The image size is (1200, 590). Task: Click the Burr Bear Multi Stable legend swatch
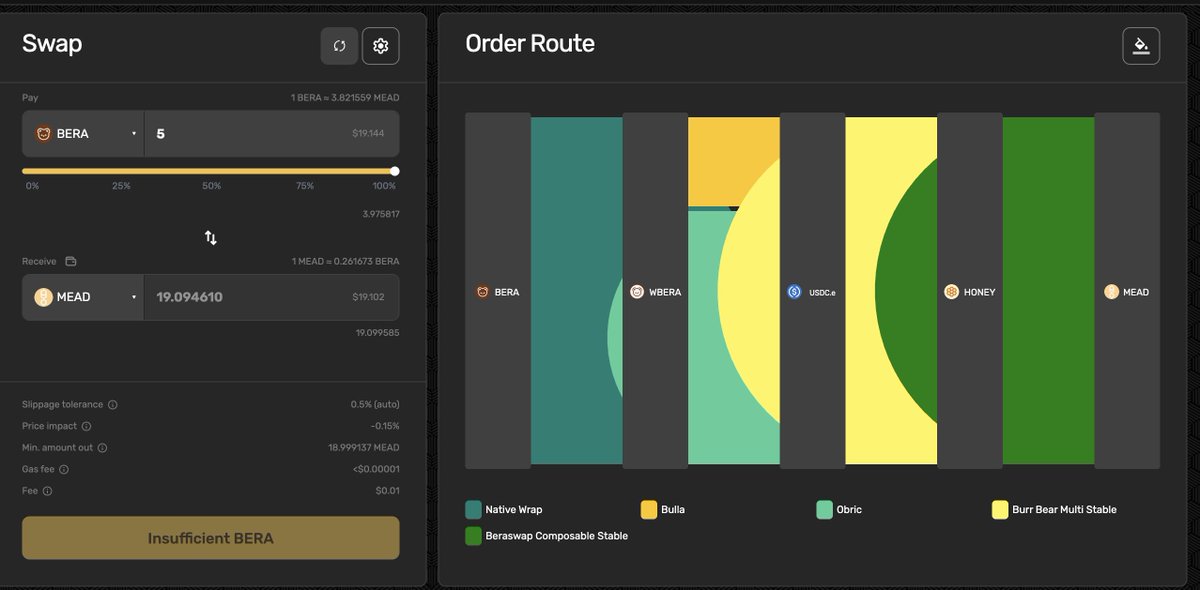point(1000,510)
